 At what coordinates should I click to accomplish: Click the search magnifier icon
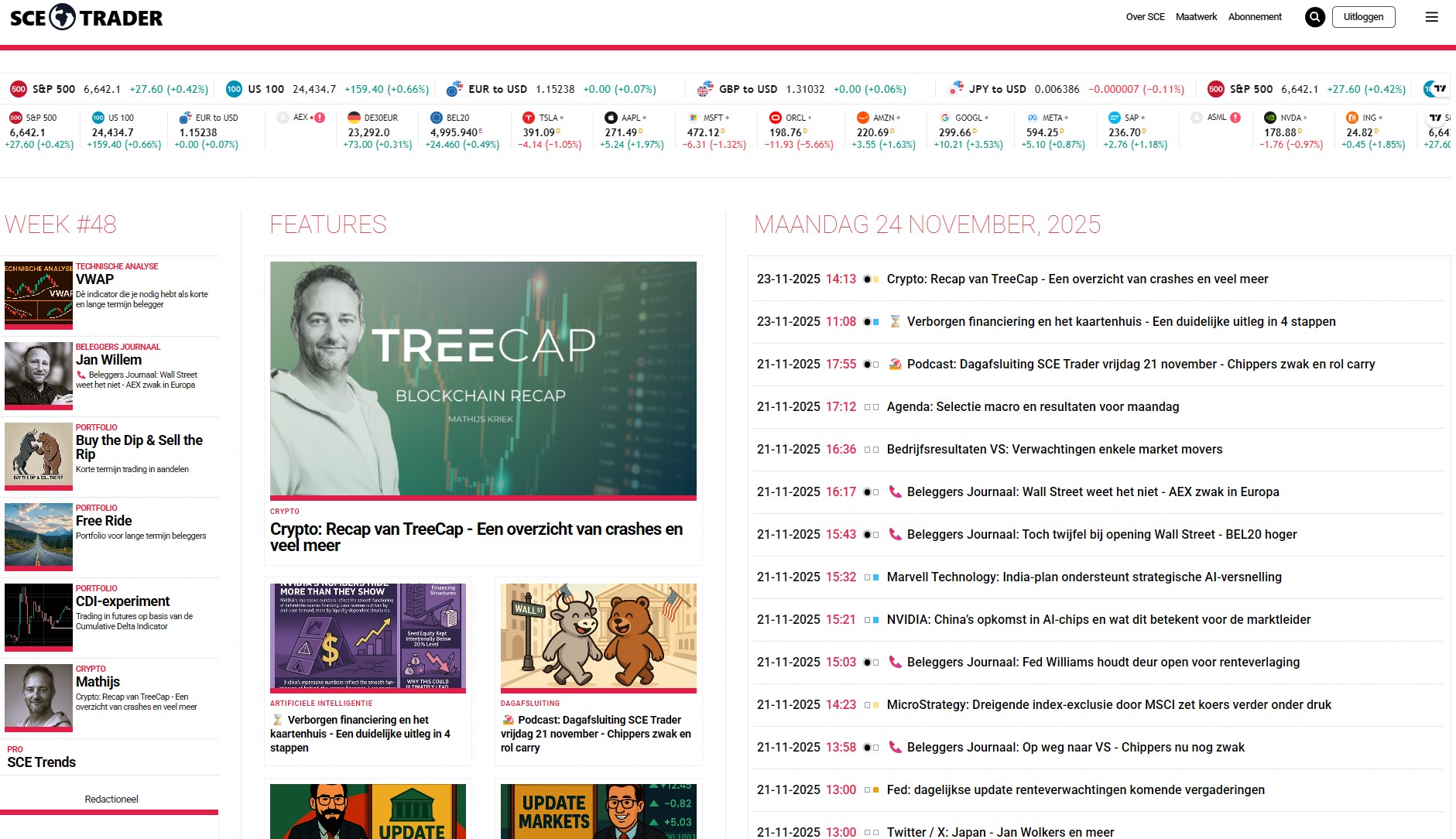click(x=1314, y=17)
